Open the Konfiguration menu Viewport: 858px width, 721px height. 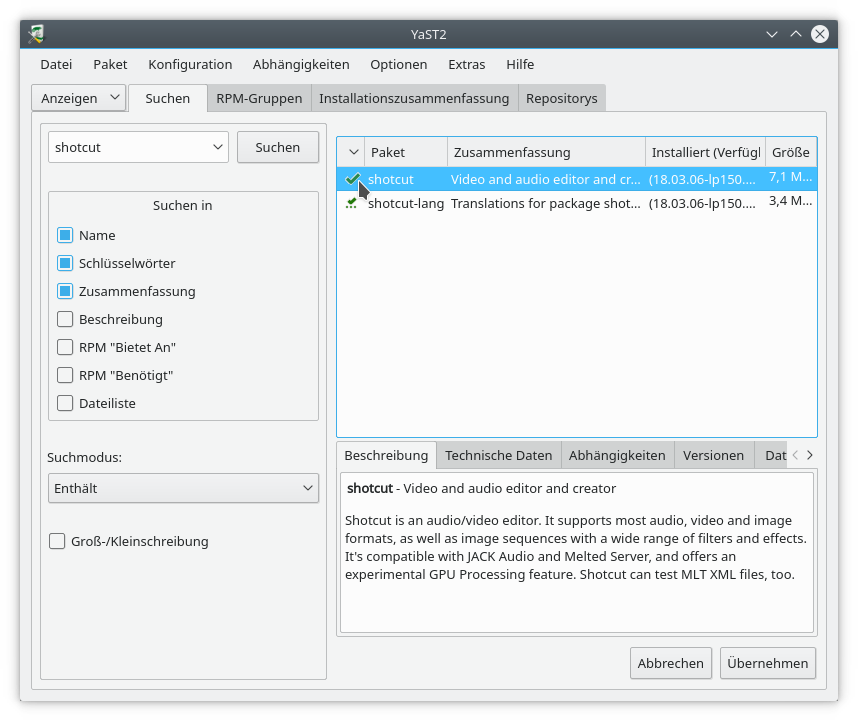pyautogui.click(x=190, y=65)
